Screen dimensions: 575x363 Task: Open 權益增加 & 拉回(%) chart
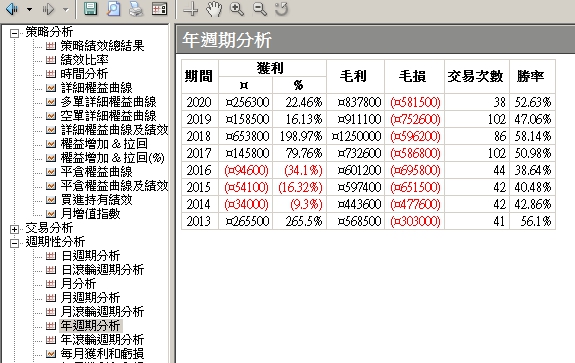[113, 158]
